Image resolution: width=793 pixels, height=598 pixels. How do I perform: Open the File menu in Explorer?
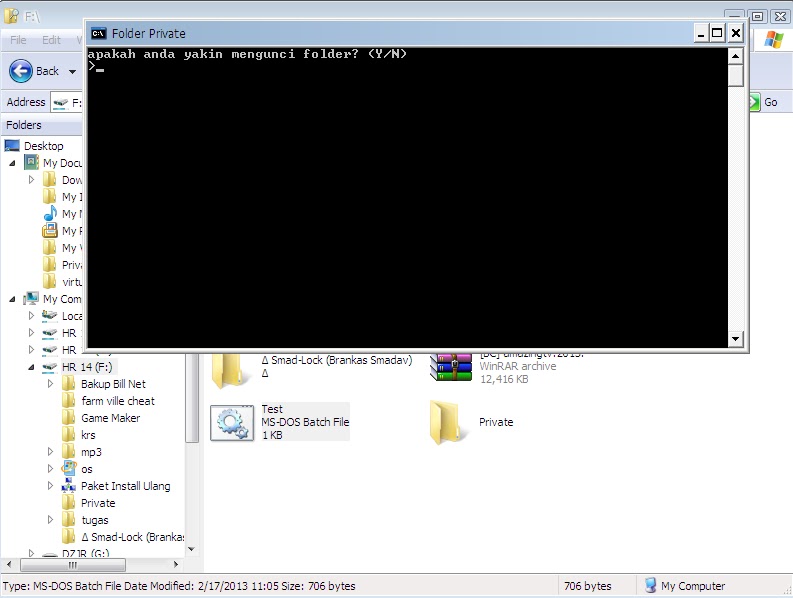point(18,40)
